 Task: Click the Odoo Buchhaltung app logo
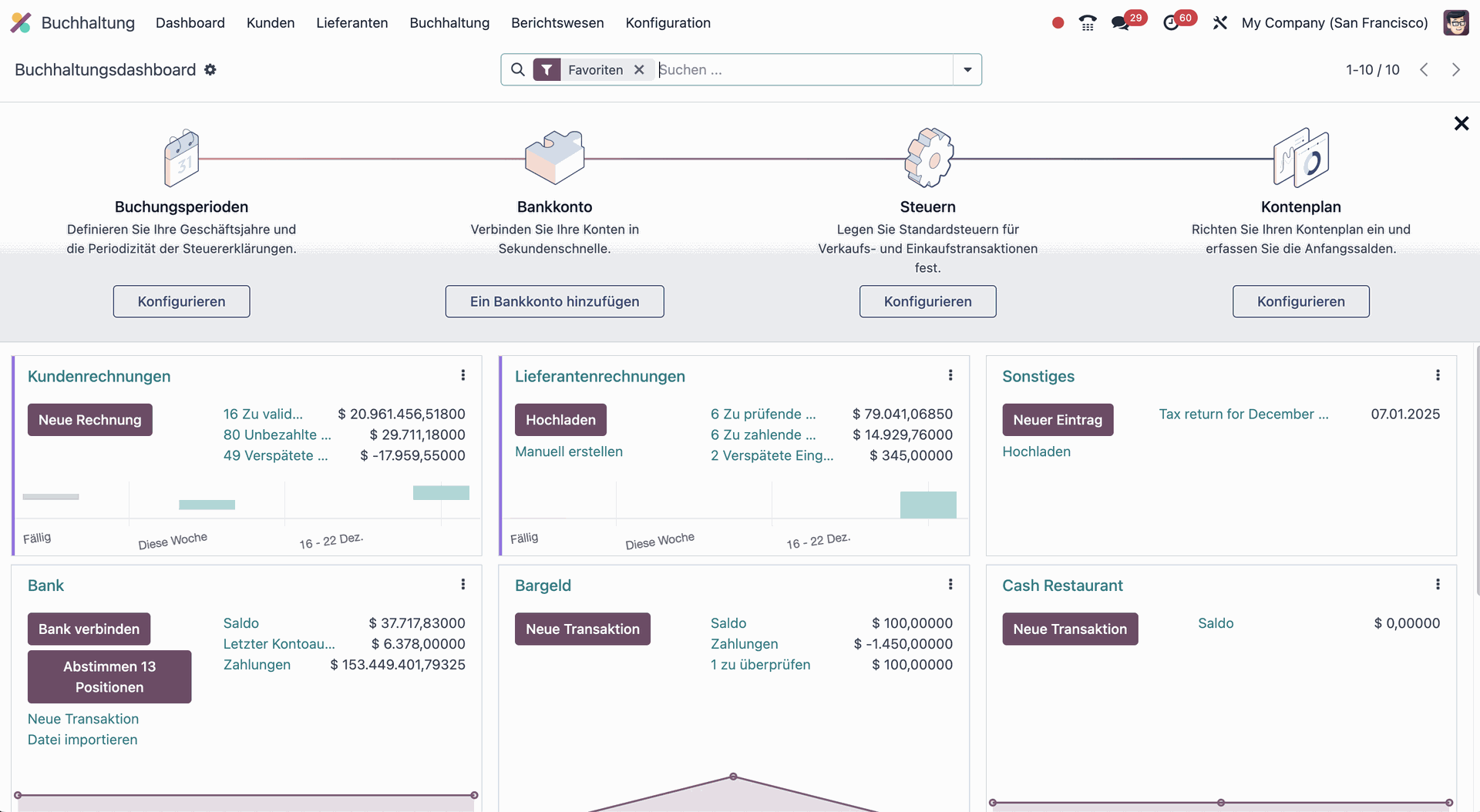tap(21, 23)
